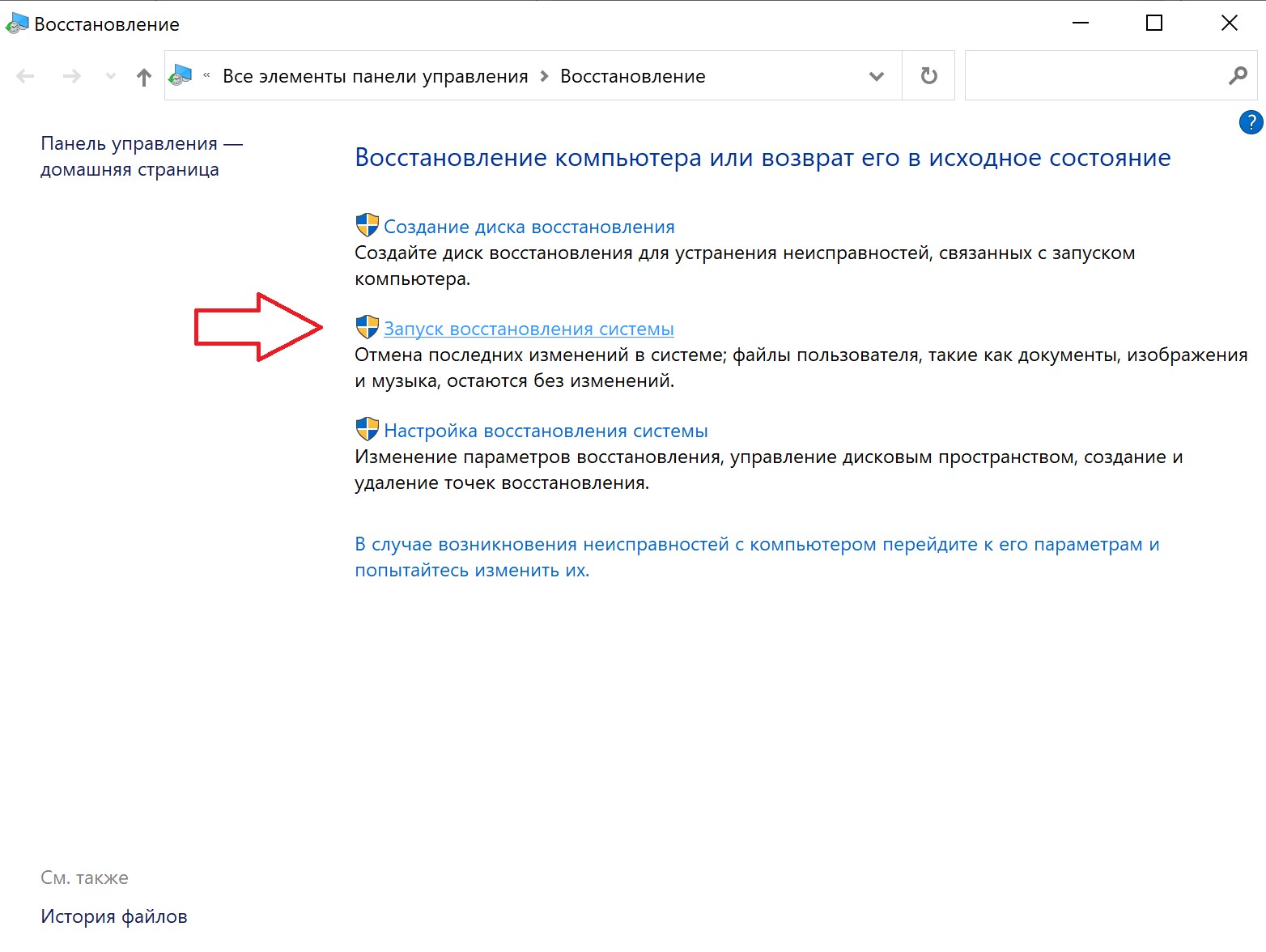Select Все элементы панели управления breadcrumb
This screenshot has width=1266, height=952.
[x=376, y=76]
